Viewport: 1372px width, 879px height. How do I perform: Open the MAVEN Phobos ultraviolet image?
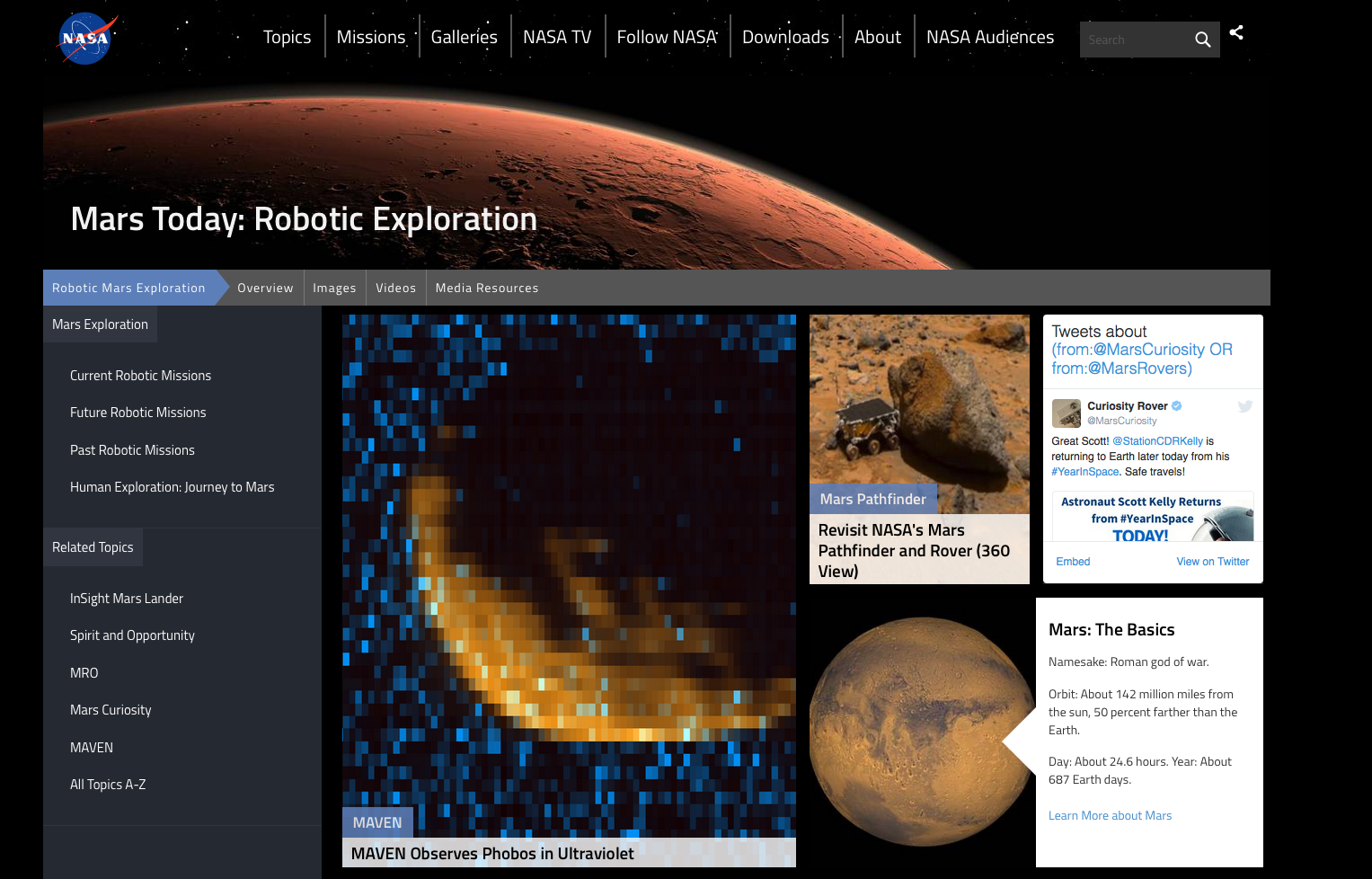(x=568, y=575)
